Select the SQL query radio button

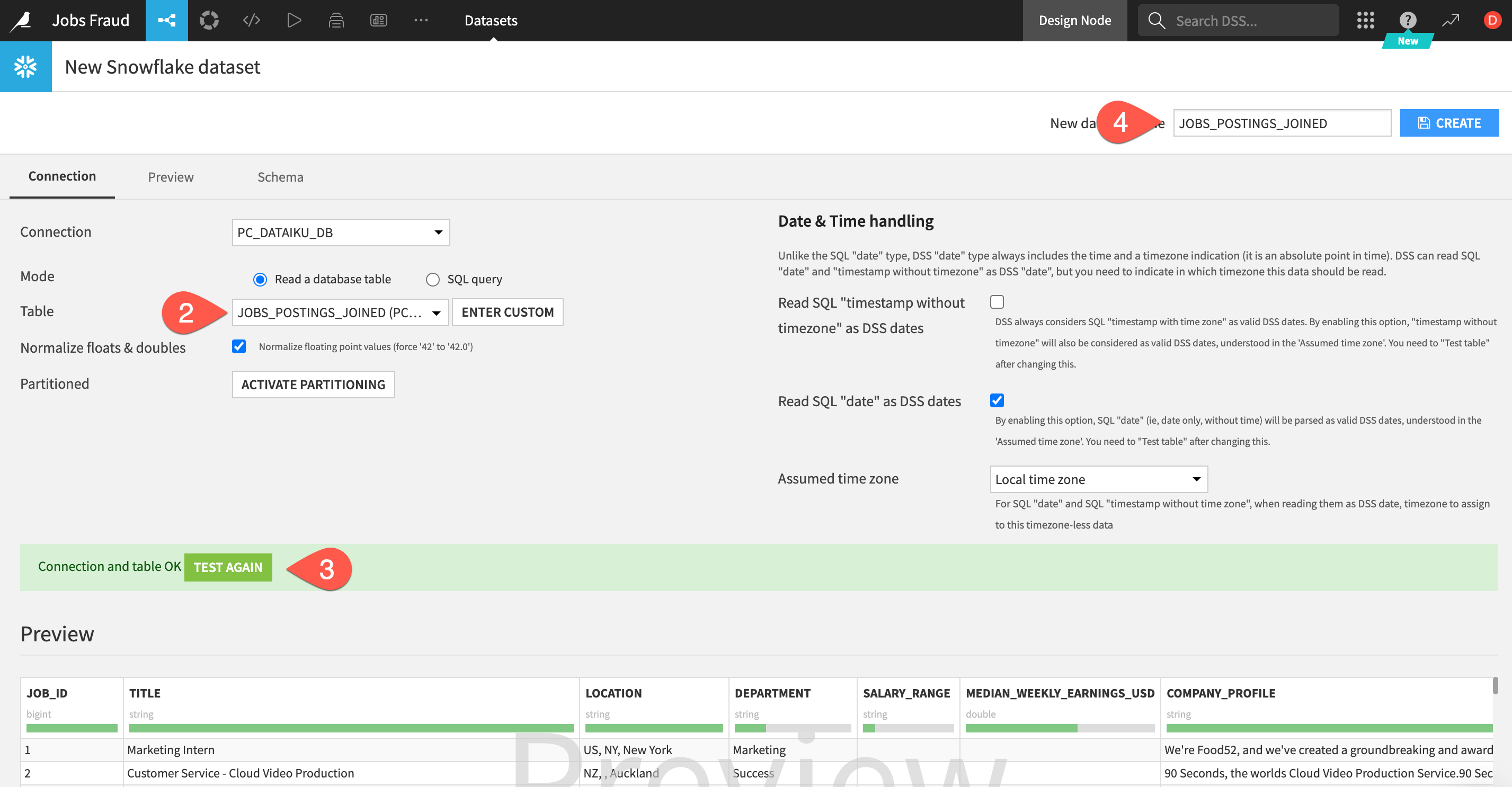coord(433,279)
